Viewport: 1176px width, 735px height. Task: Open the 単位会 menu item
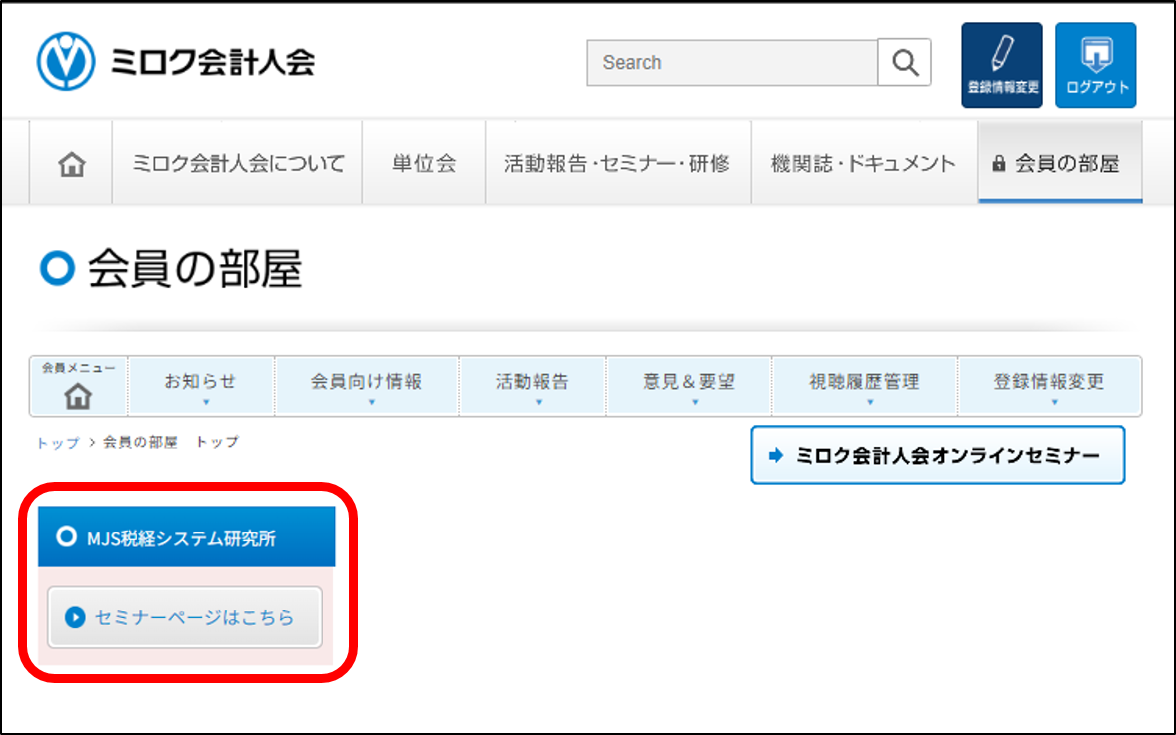pyautogui.click(x=424, y=163)
